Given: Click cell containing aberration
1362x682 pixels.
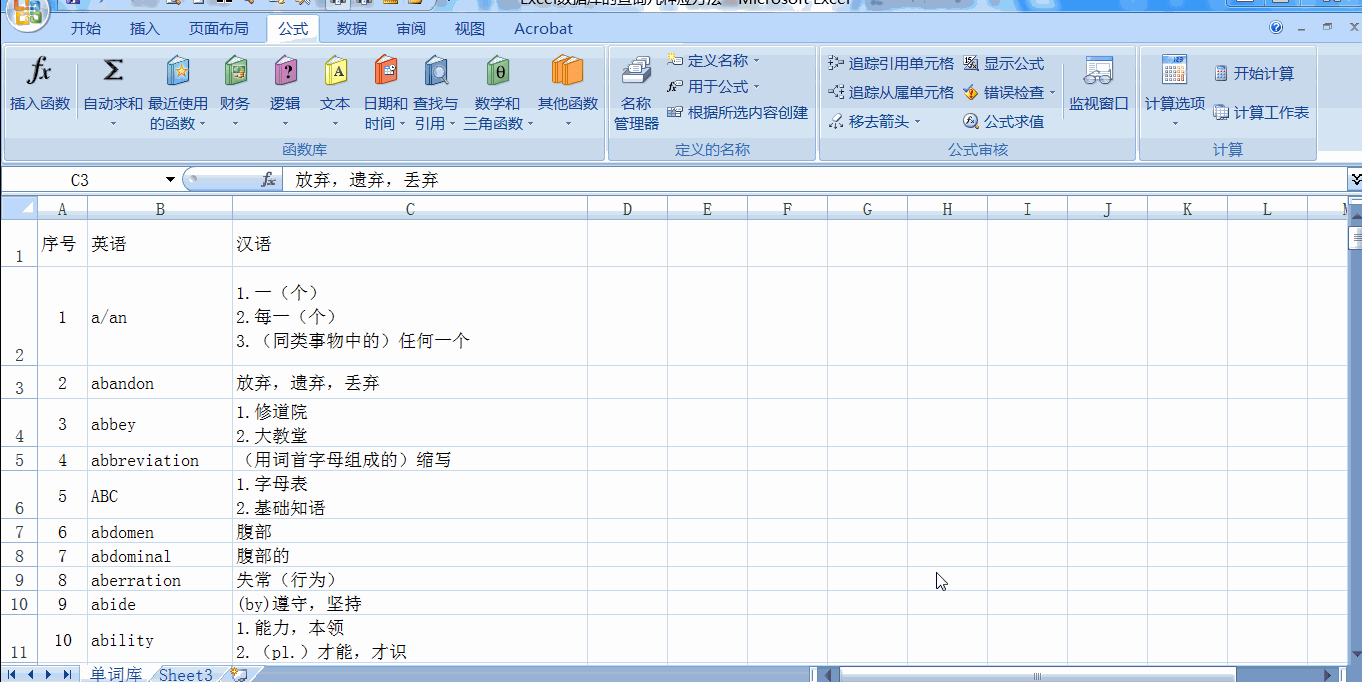Looking at the screenshot, I should coord(160,580).
